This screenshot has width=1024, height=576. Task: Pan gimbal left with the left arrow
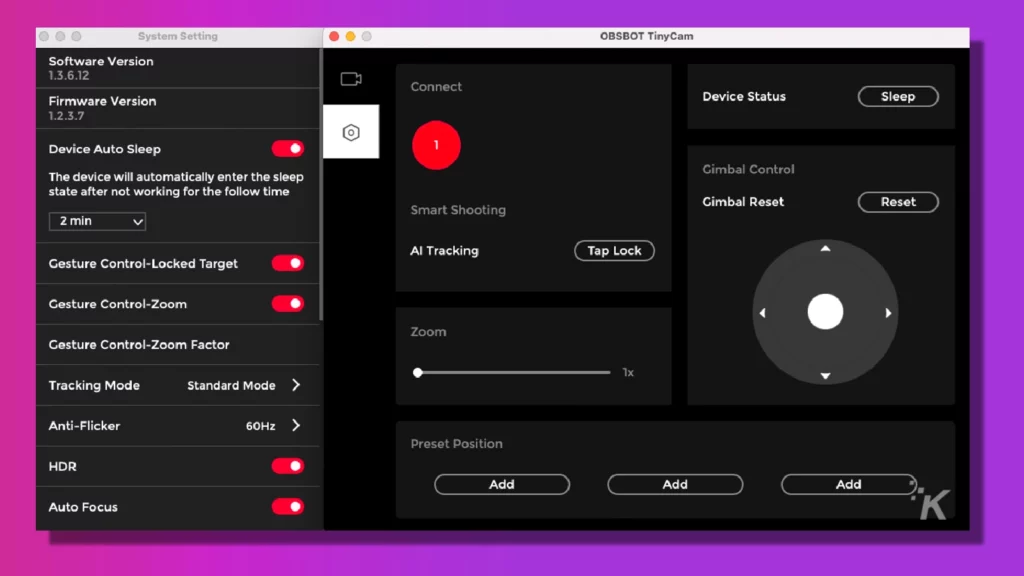[762, 313]
